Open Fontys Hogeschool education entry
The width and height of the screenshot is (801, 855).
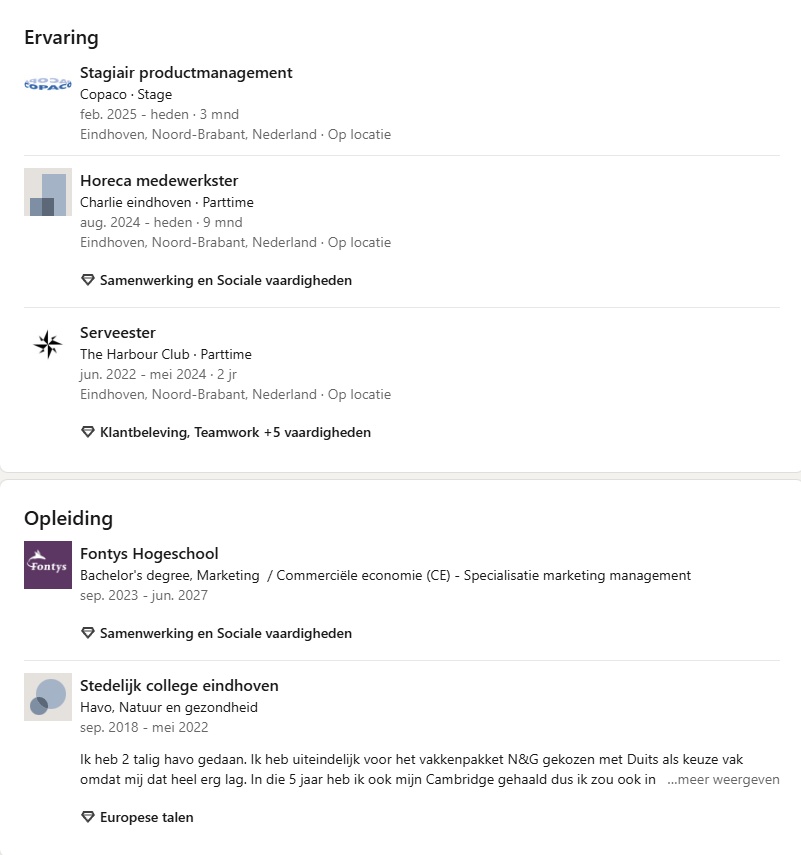pos(149,554)
